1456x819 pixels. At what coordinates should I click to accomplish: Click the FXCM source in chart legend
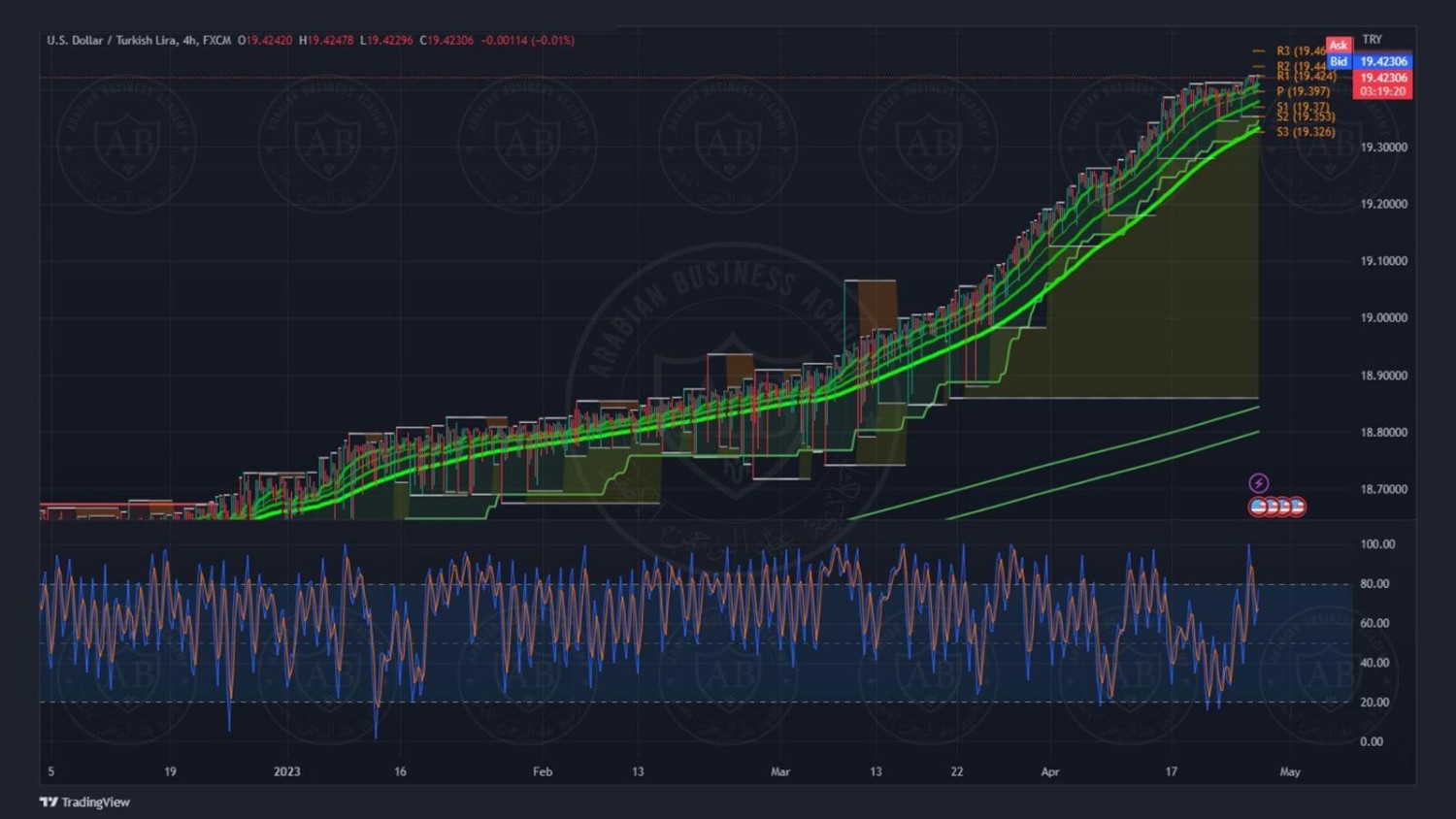click(216, 41)
